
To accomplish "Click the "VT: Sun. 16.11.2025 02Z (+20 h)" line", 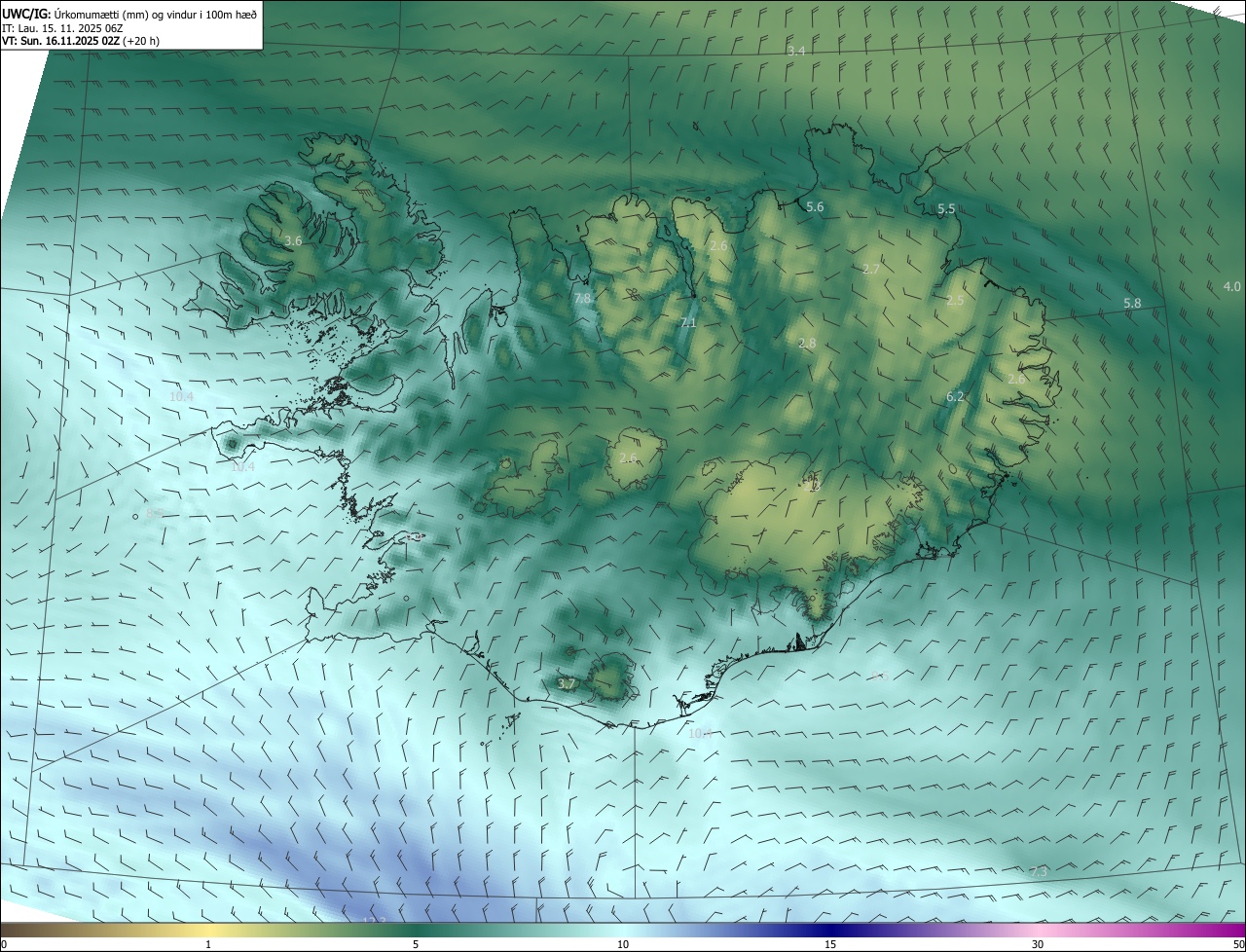I will tap(81, 41).
